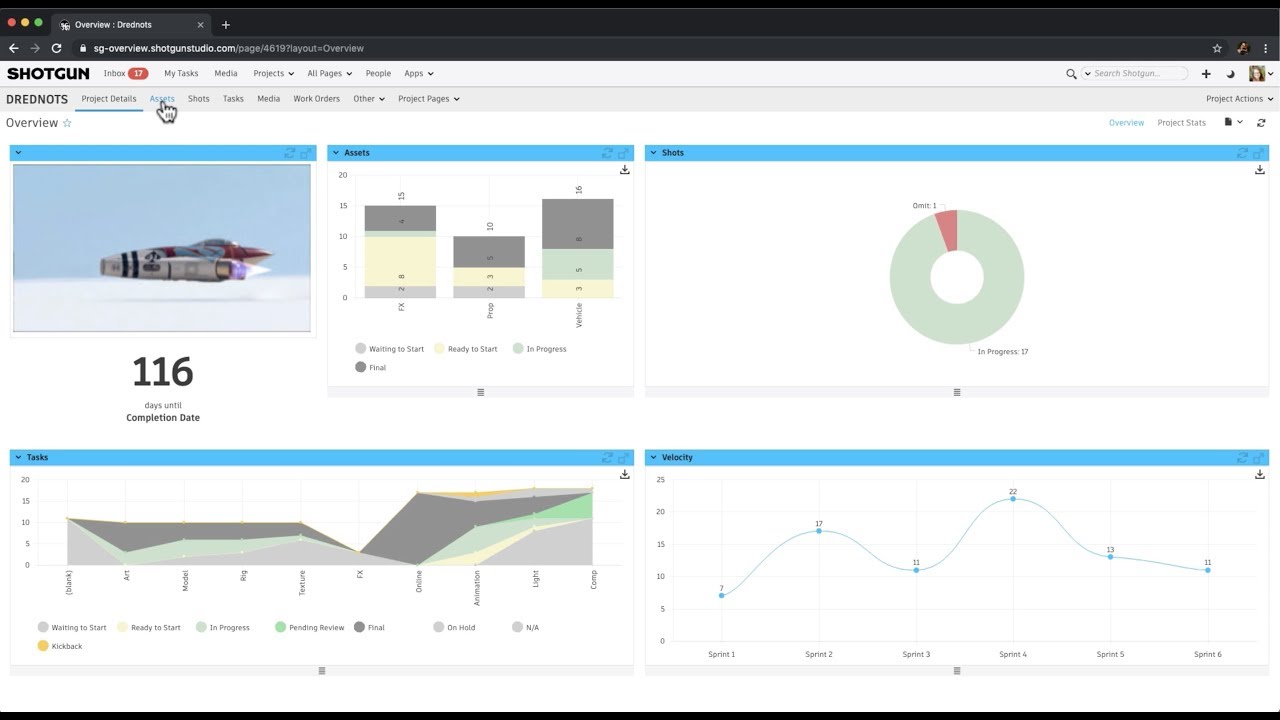Go to My Tasks menu
Image resolution: width=1280 pixels, height=720 pixels.
point(181,74)
